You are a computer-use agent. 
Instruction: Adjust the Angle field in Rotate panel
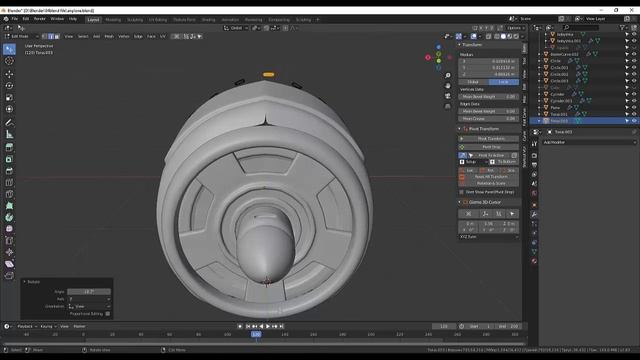click(x=89, y=292)
